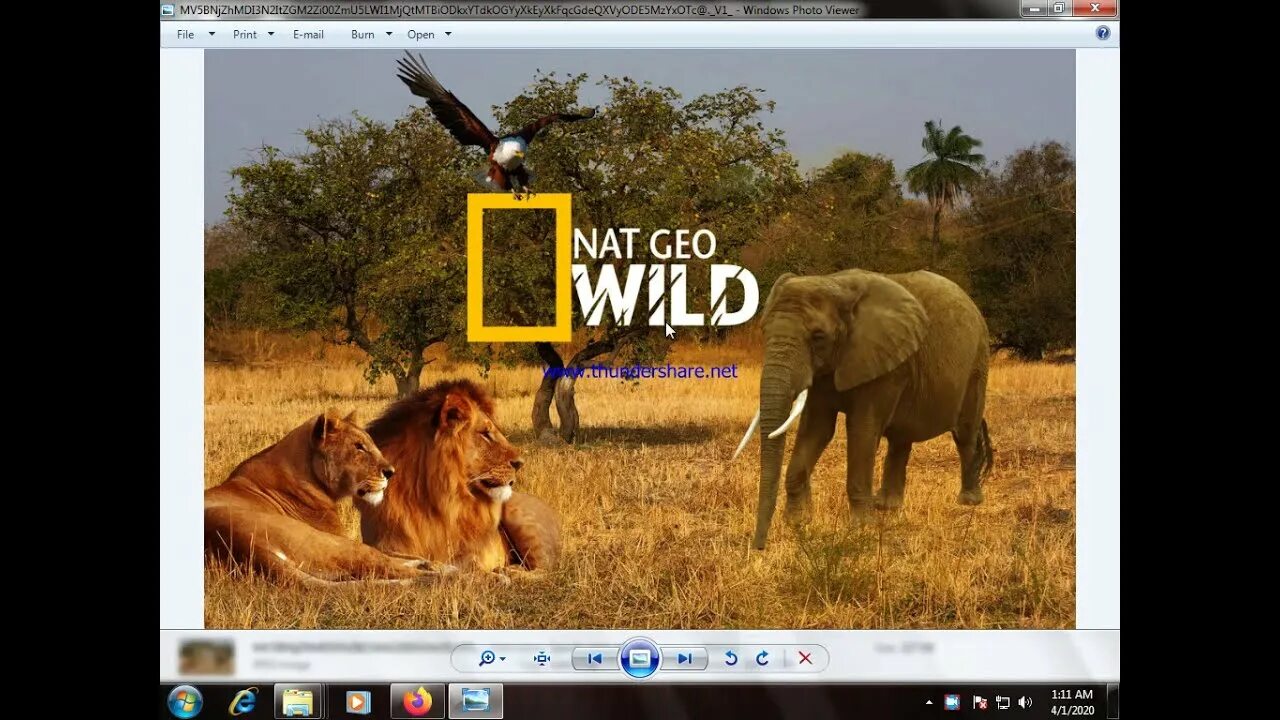Click Show Desktop button at taskbar end
The width and height of the screenshot is (1280, 720).
(1112, 701)
